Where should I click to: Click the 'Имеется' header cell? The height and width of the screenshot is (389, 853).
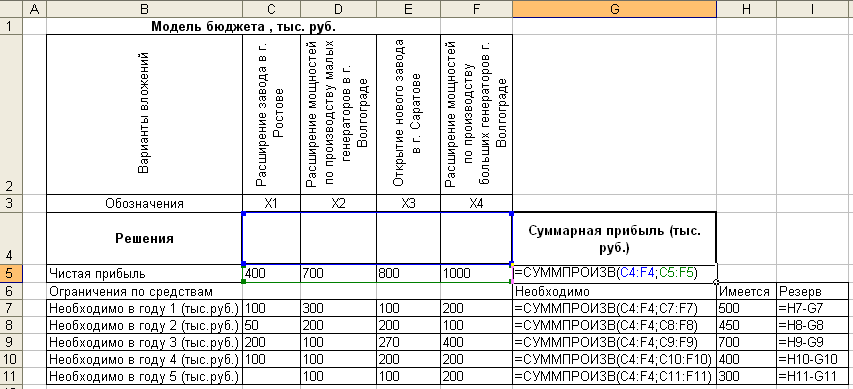coord(746,291)
